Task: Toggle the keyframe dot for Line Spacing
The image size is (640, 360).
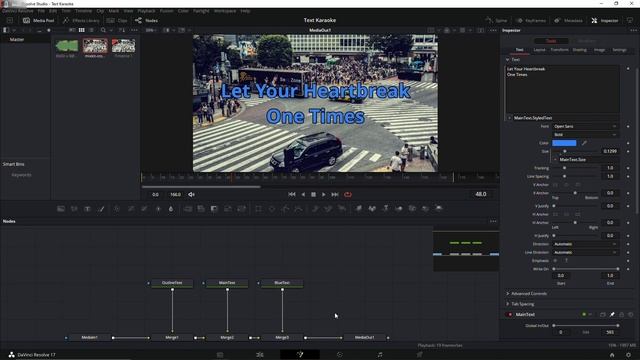Action: [628, 176]
